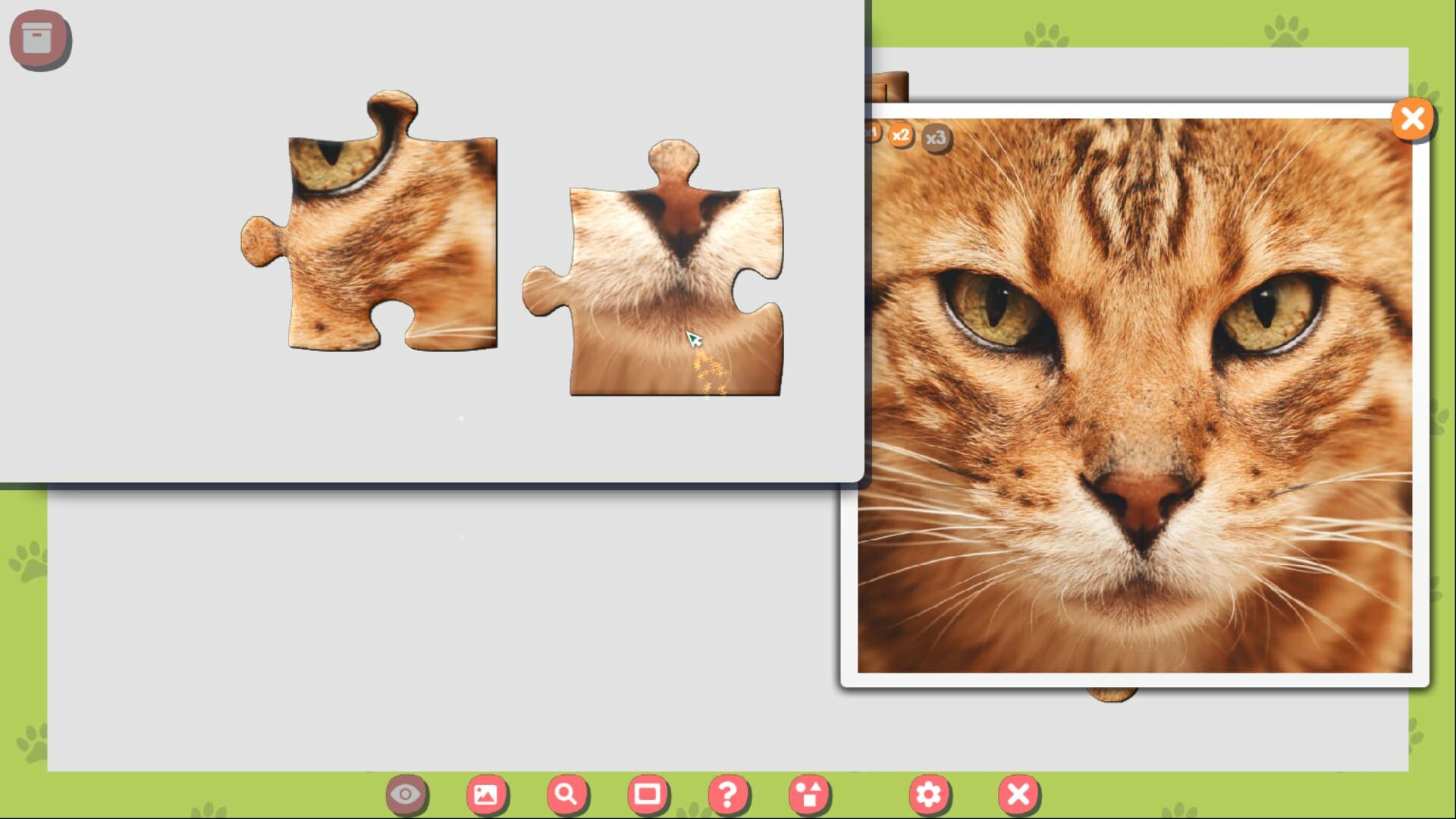Click the magnifier zoom tool

[566, 794]
